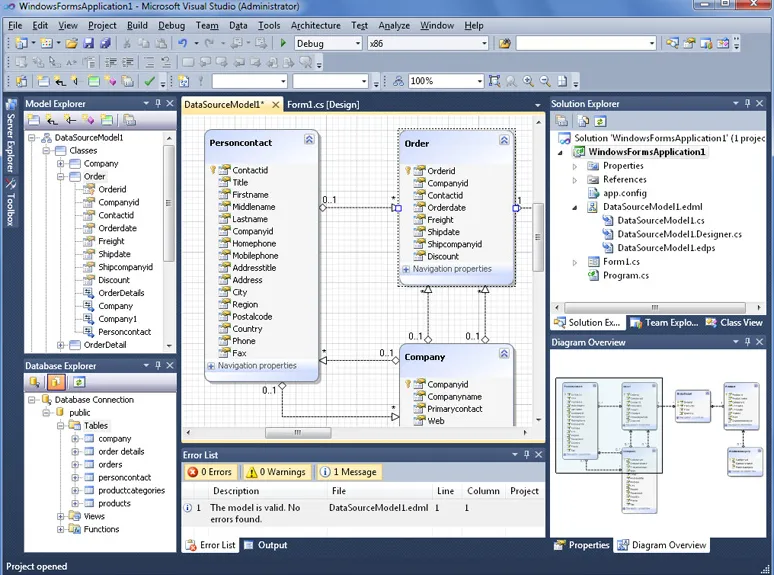
Task: Click the diagram's horizontal scrollbar thumb
Action: click(298, 433)
